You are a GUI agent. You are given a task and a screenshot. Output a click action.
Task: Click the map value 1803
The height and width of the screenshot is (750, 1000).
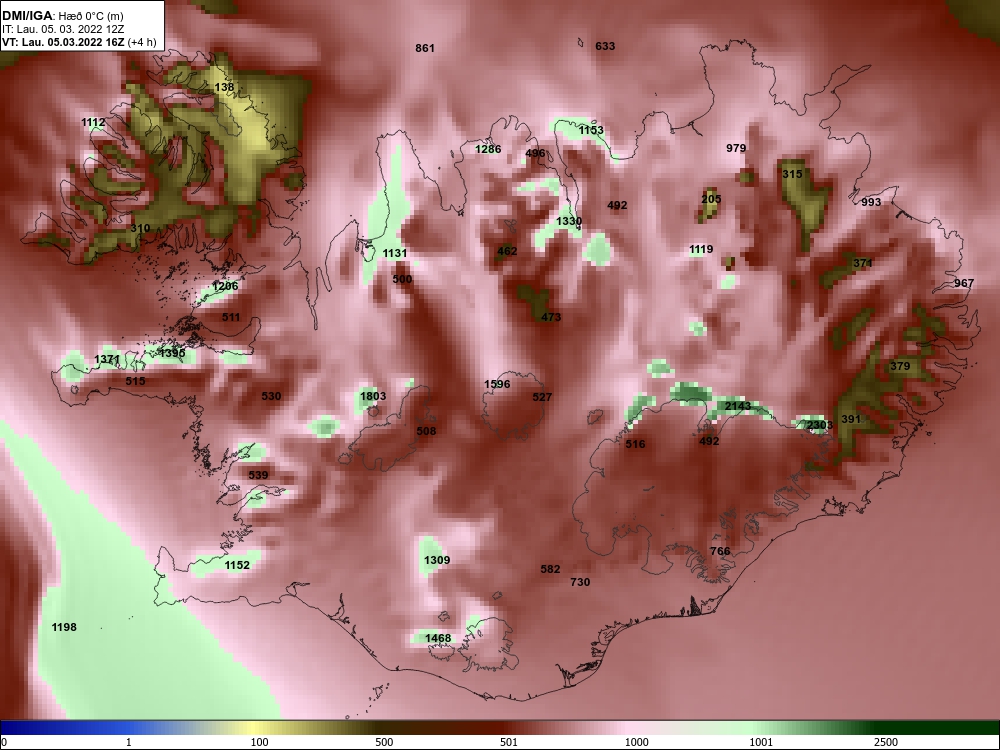tap(373, 396)
